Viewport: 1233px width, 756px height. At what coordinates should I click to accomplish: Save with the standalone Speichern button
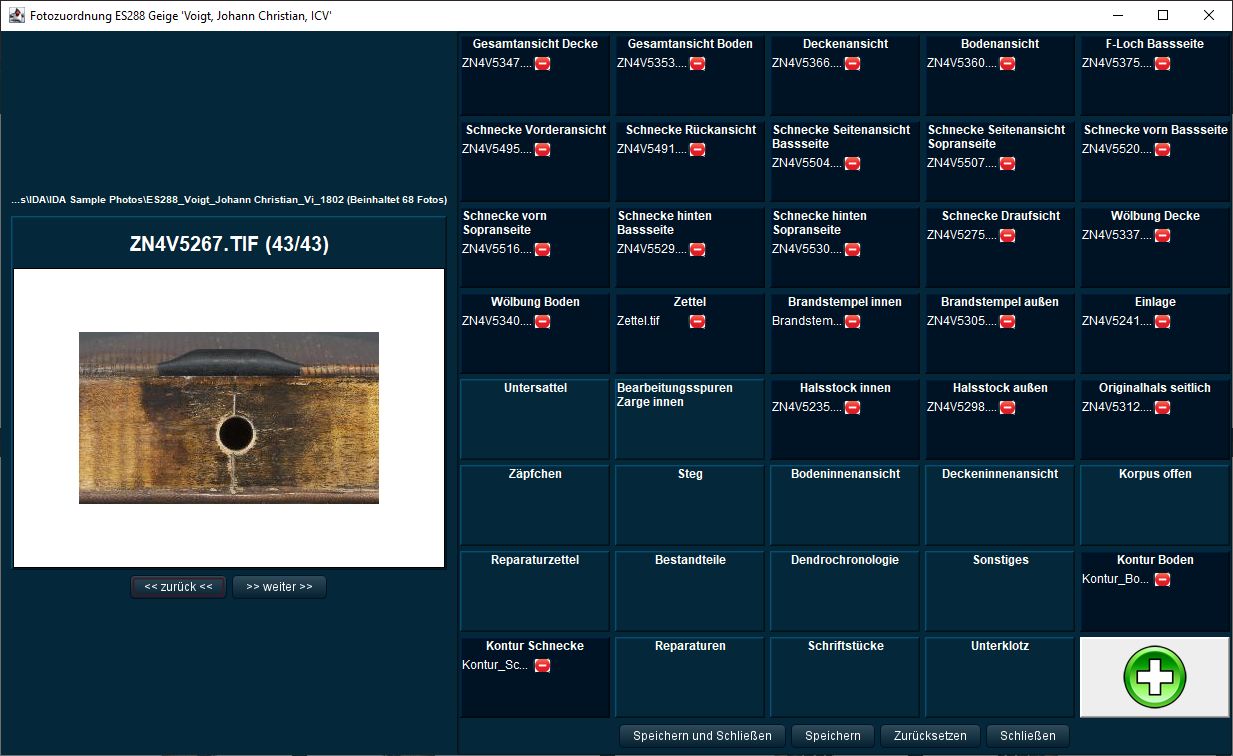pos(833,736)
